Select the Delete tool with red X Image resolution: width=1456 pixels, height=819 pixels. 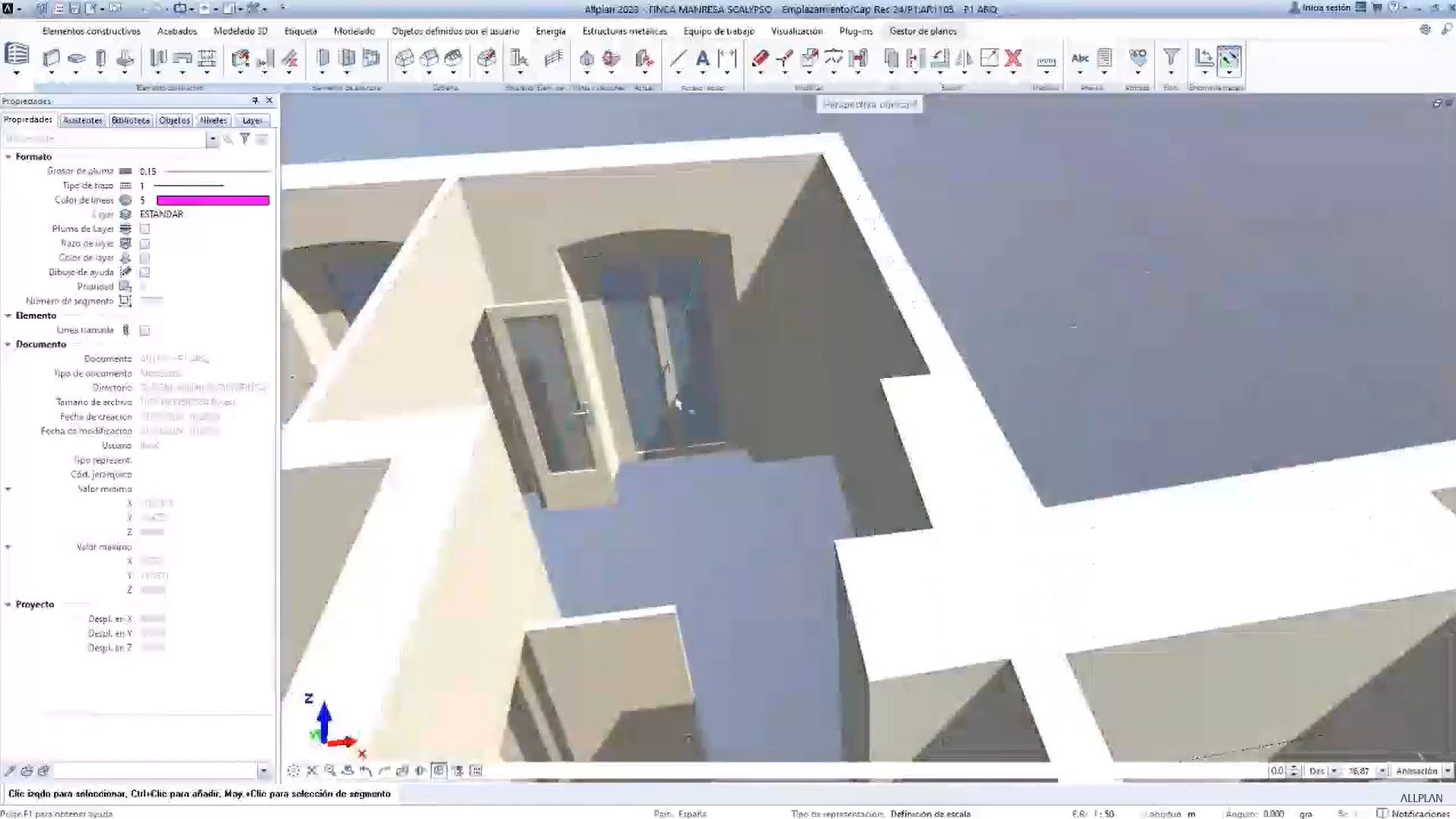(x=1012, y=59)
